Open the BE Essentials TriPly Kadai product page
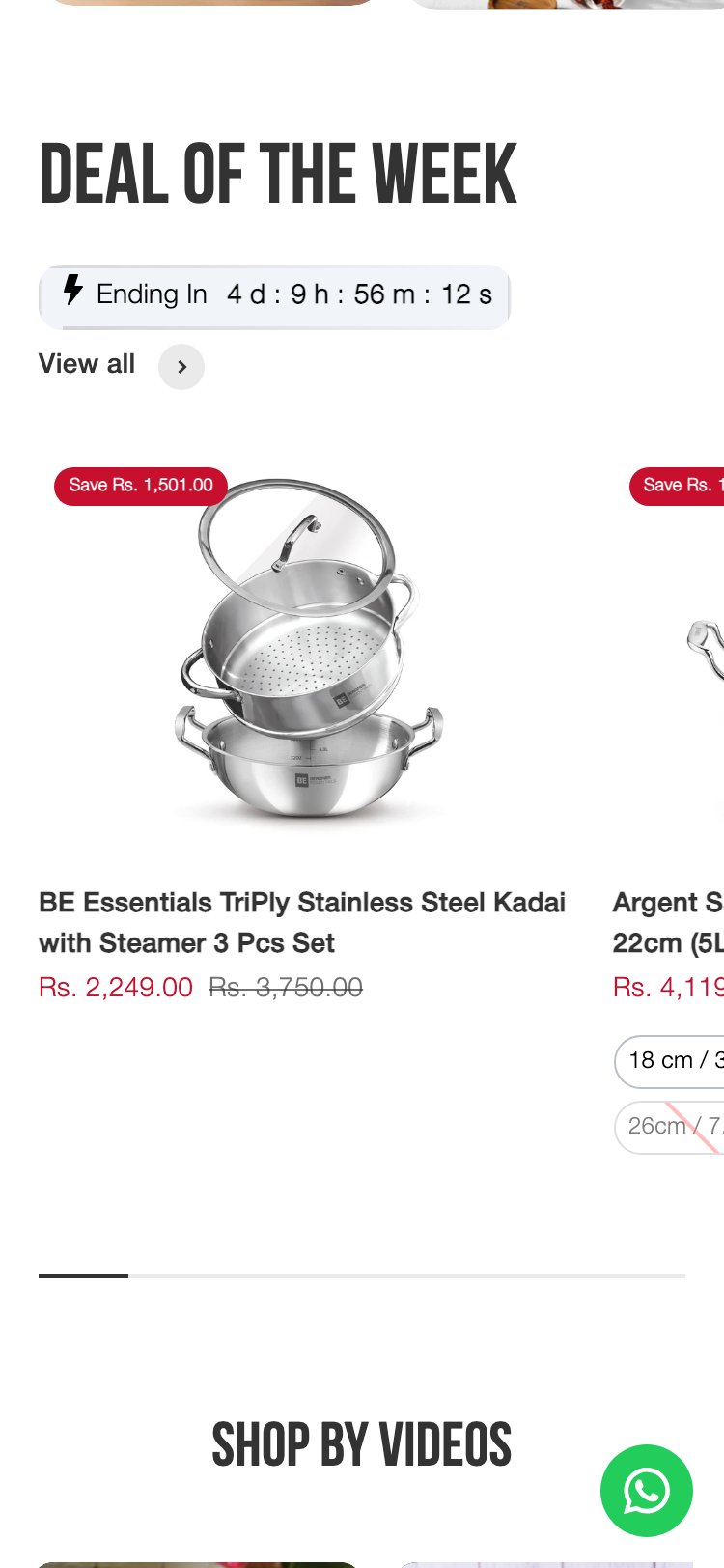The height and width of the screenshot is (1568, 724). [x=301, y=922]
